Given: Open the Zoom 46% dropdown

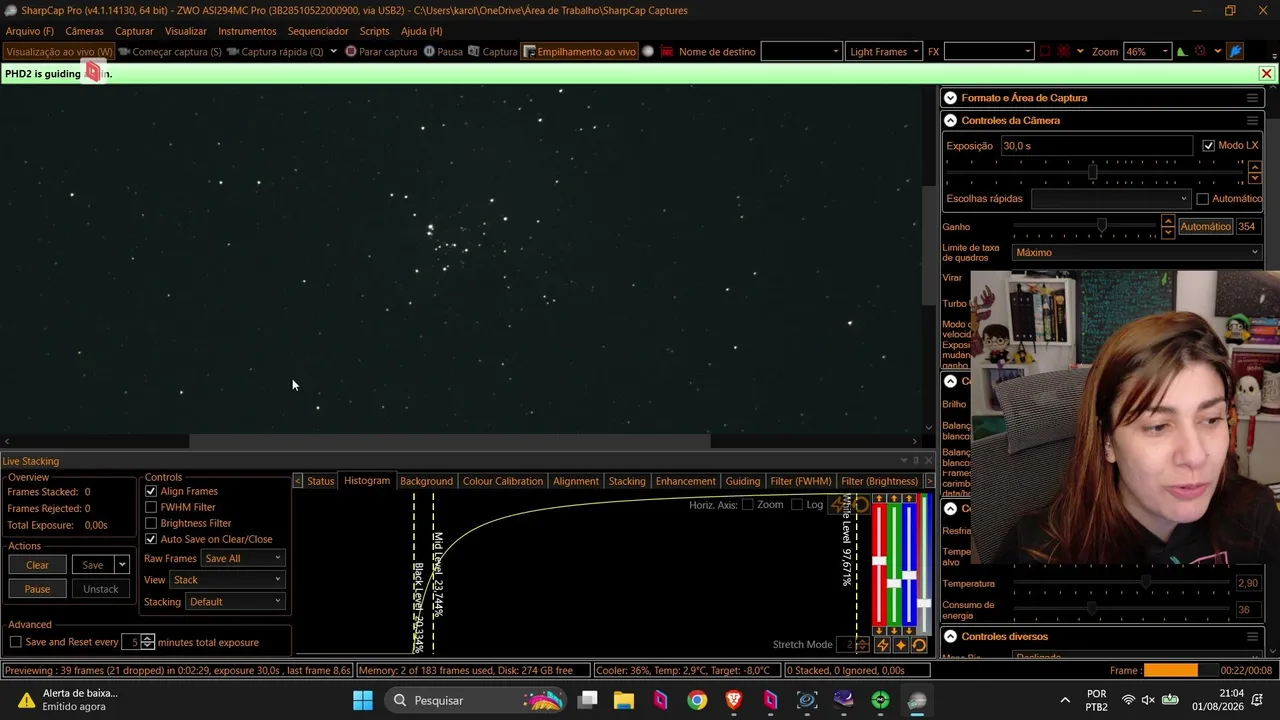Looking at the screenshot, I should [1146, 51].
